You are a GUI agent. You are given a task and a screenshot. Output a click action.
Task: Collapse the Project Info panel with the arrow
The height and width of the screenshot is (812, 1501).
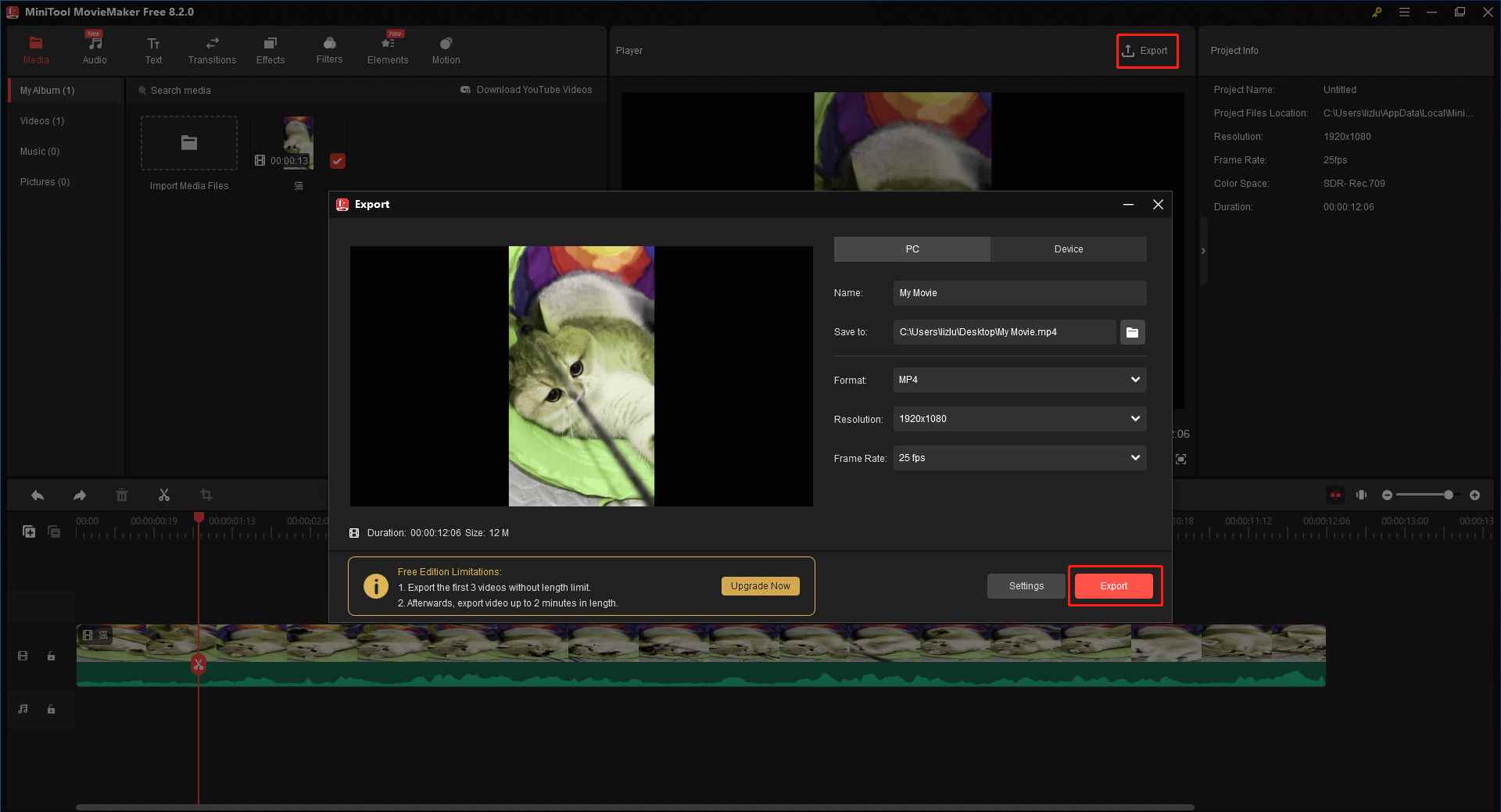pos(1203,250)
